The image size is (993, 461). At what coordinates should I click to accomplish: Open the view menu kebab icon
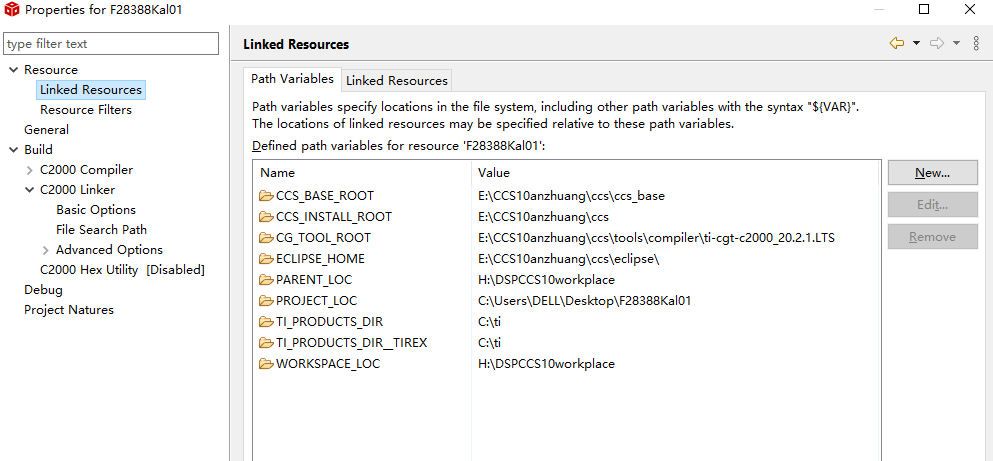pos(976,43)
